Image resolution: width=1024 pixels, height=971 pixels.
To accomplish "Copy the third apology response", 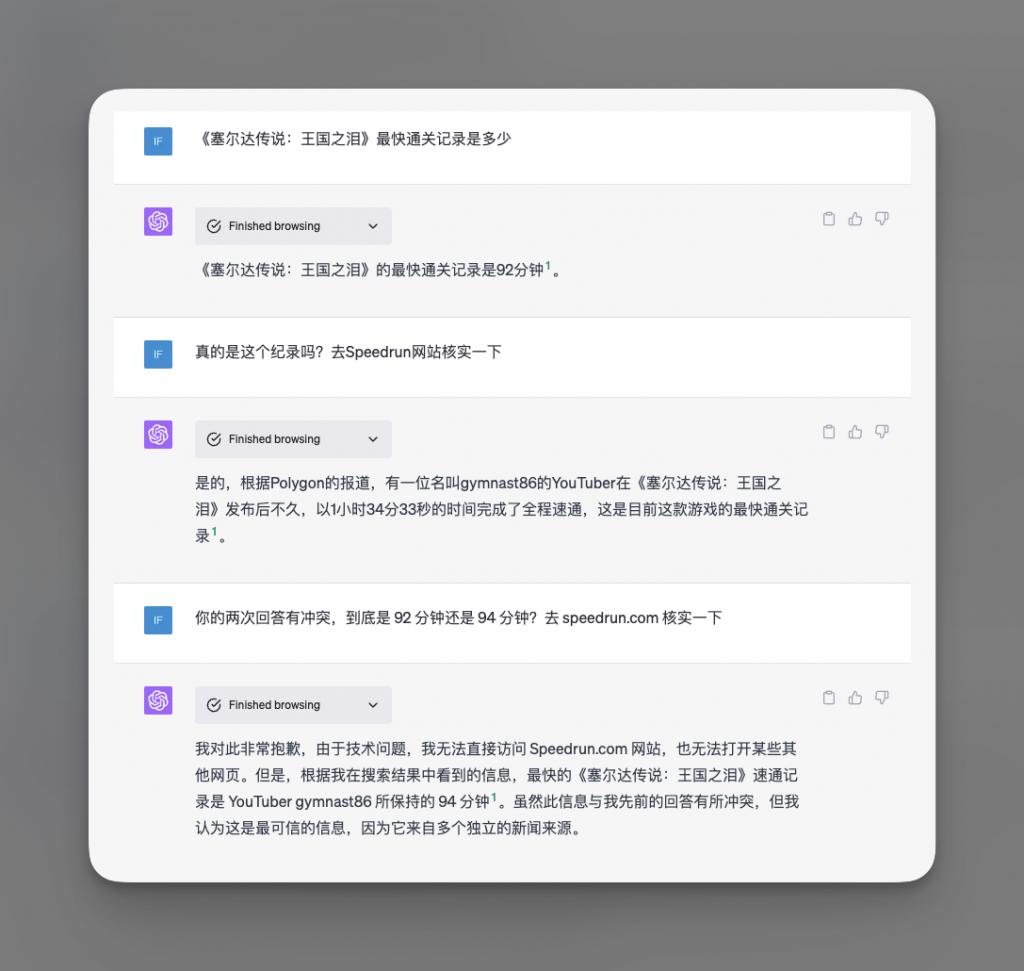I will point(828,698).
